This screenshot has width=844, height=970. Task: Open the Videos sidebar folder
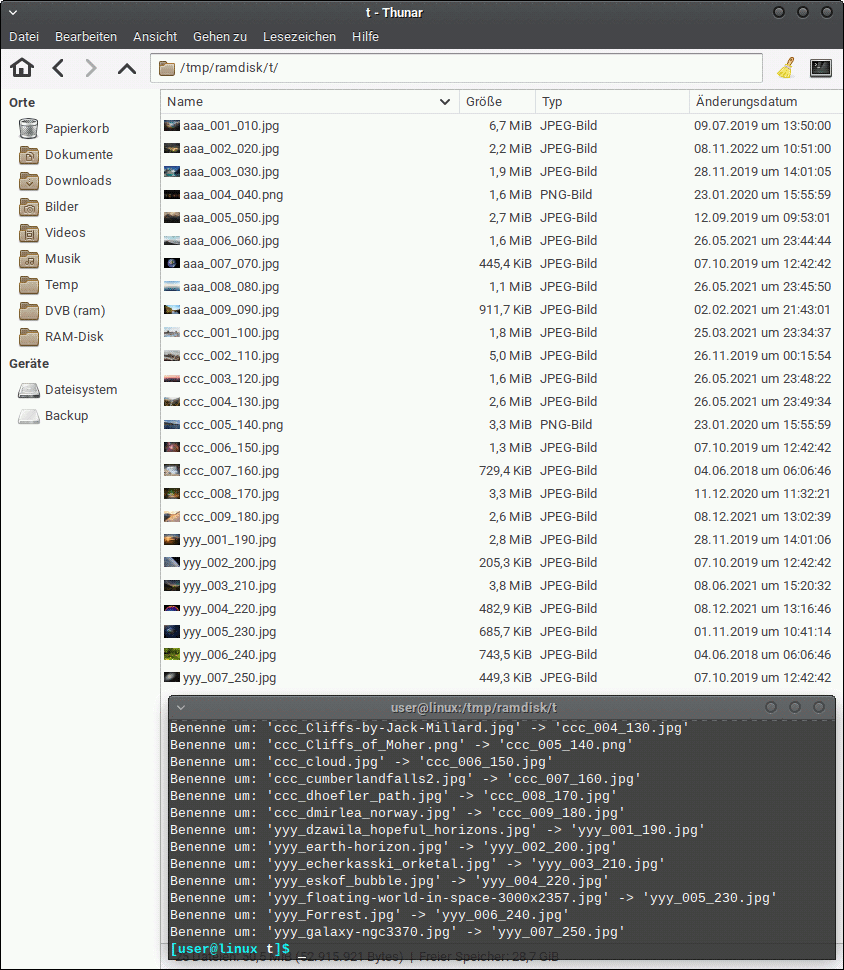point(53,233)
